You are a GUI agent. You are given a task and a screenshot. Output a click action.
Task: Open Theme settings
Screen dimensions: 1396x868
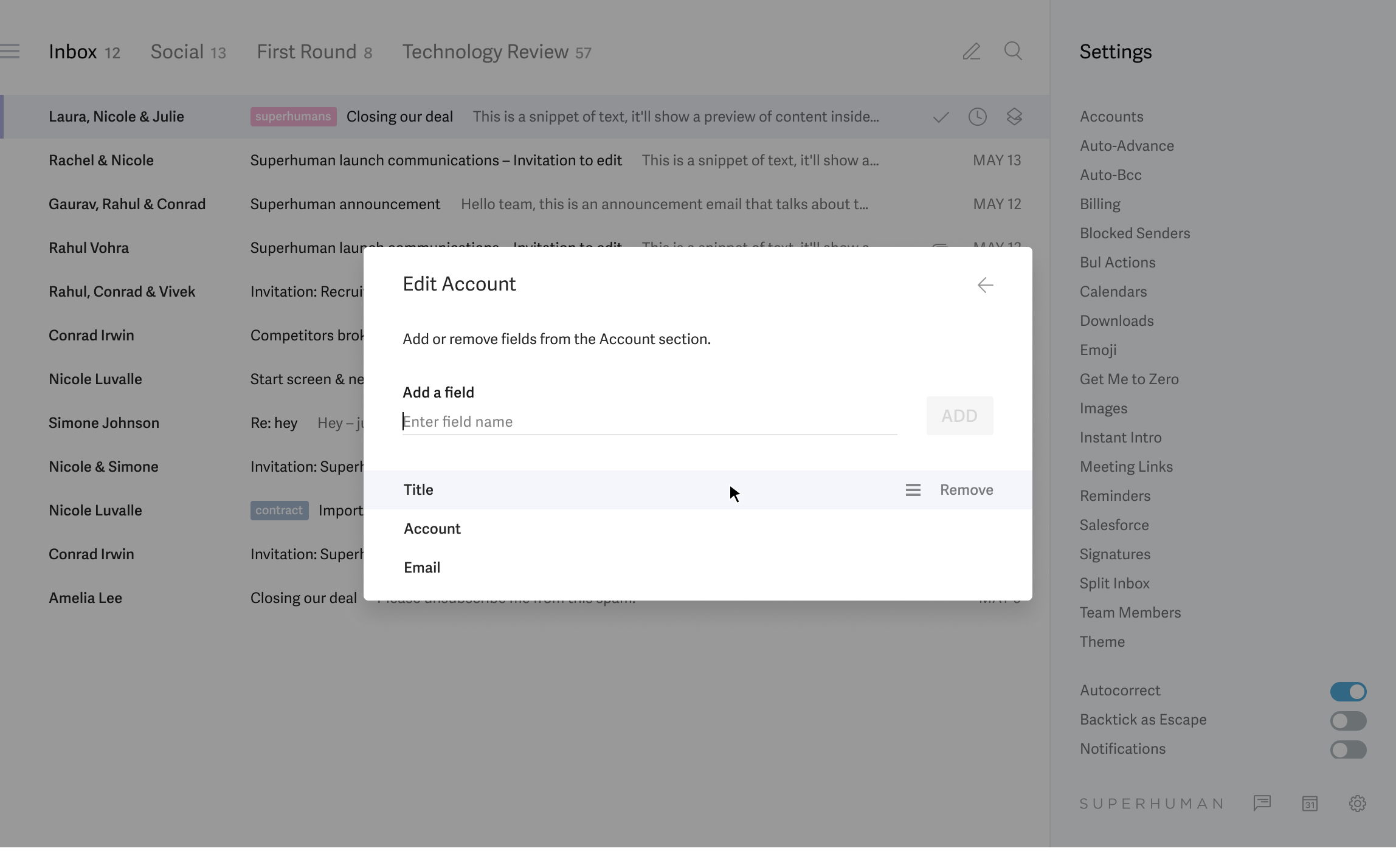coord(1102,642)
